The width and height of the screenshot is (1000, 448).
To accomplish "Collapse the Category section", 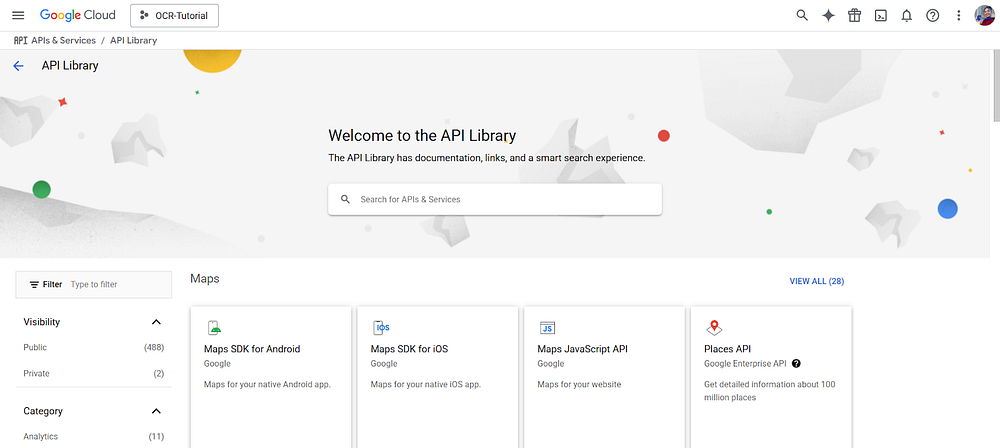I will pos(156,412).
